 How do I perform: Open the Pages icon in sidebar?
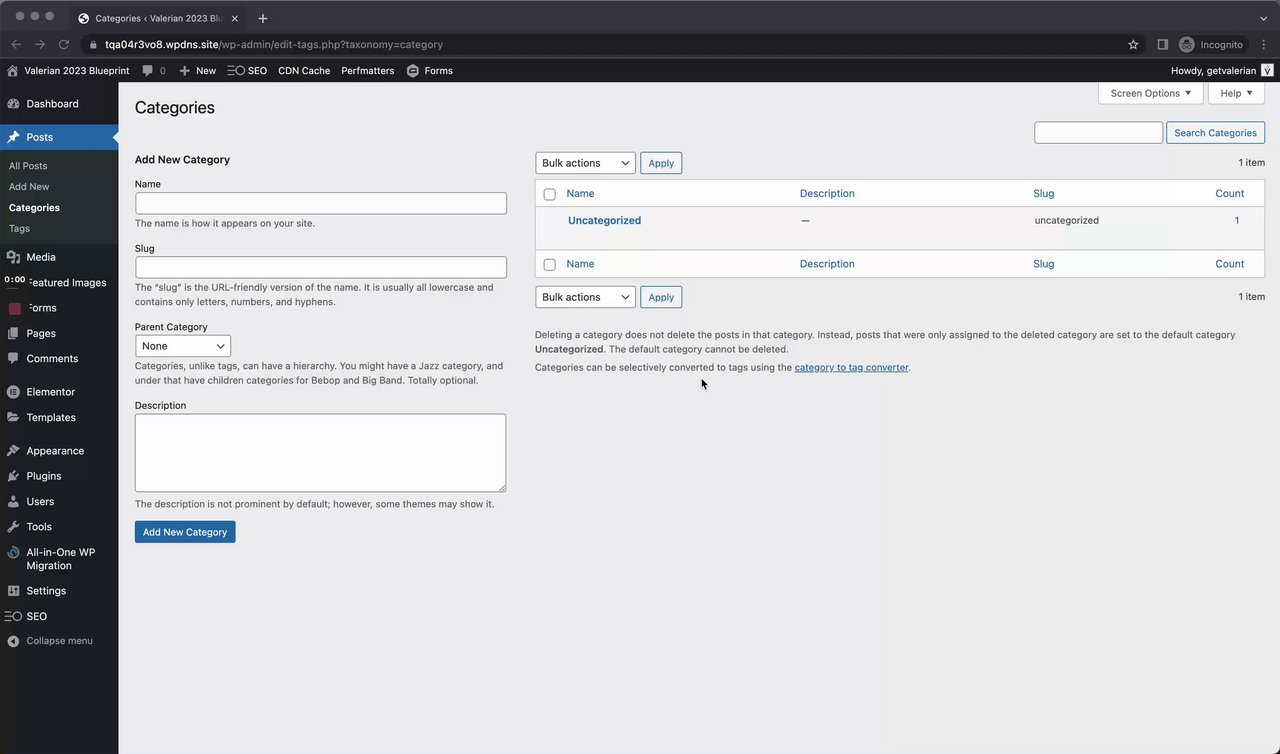(13, 333)
